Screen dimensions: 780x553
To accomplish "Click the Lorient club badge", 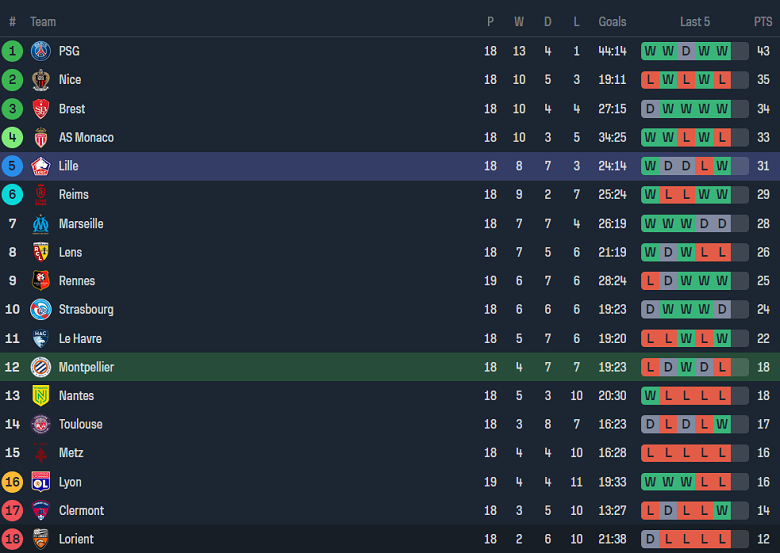I will pyautogui.click(x=41, y=539).
